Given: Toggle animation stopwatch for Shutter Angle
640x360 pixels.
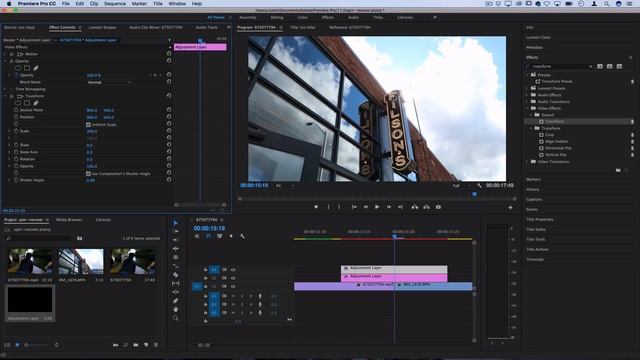Looking at the screenshot, I should (16, 180).
